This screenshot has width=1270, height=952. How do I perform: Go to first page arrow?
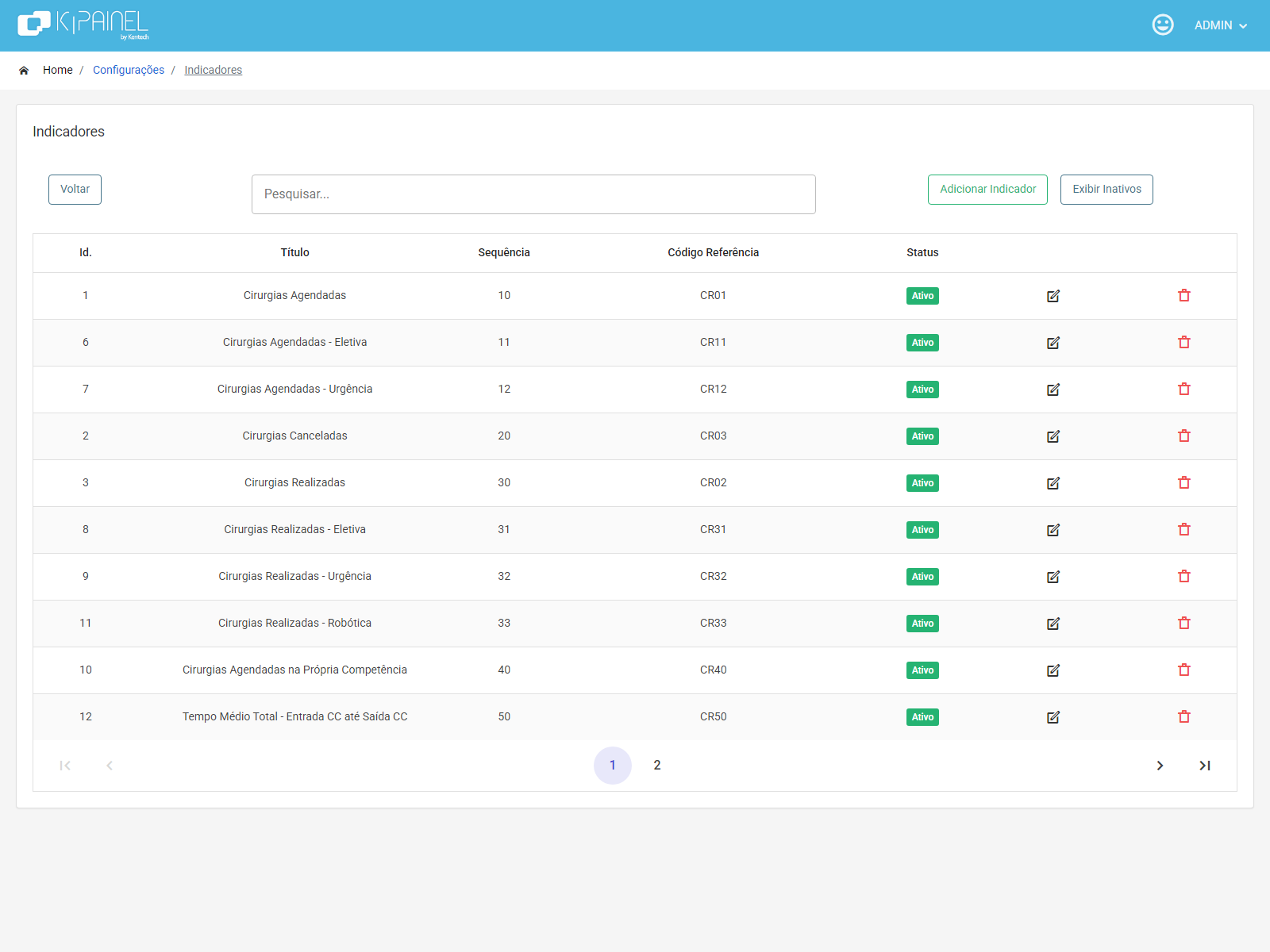tap(65, 766)
